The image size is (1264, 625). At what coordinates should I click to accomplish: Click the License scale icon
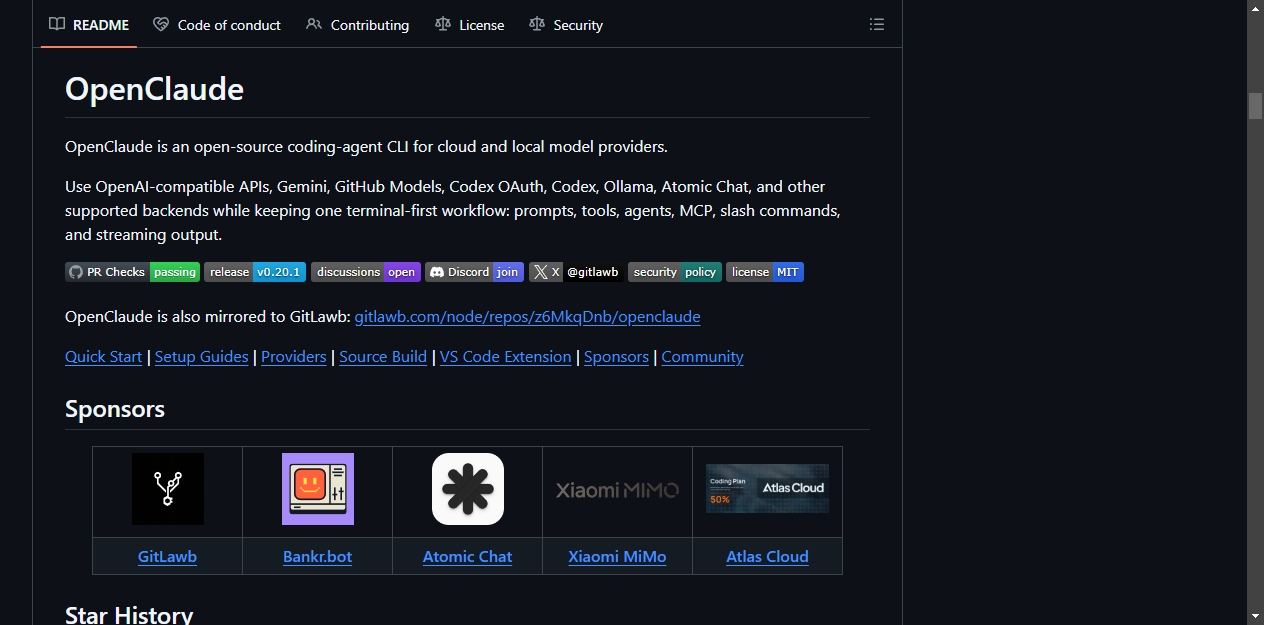point(443,24)
